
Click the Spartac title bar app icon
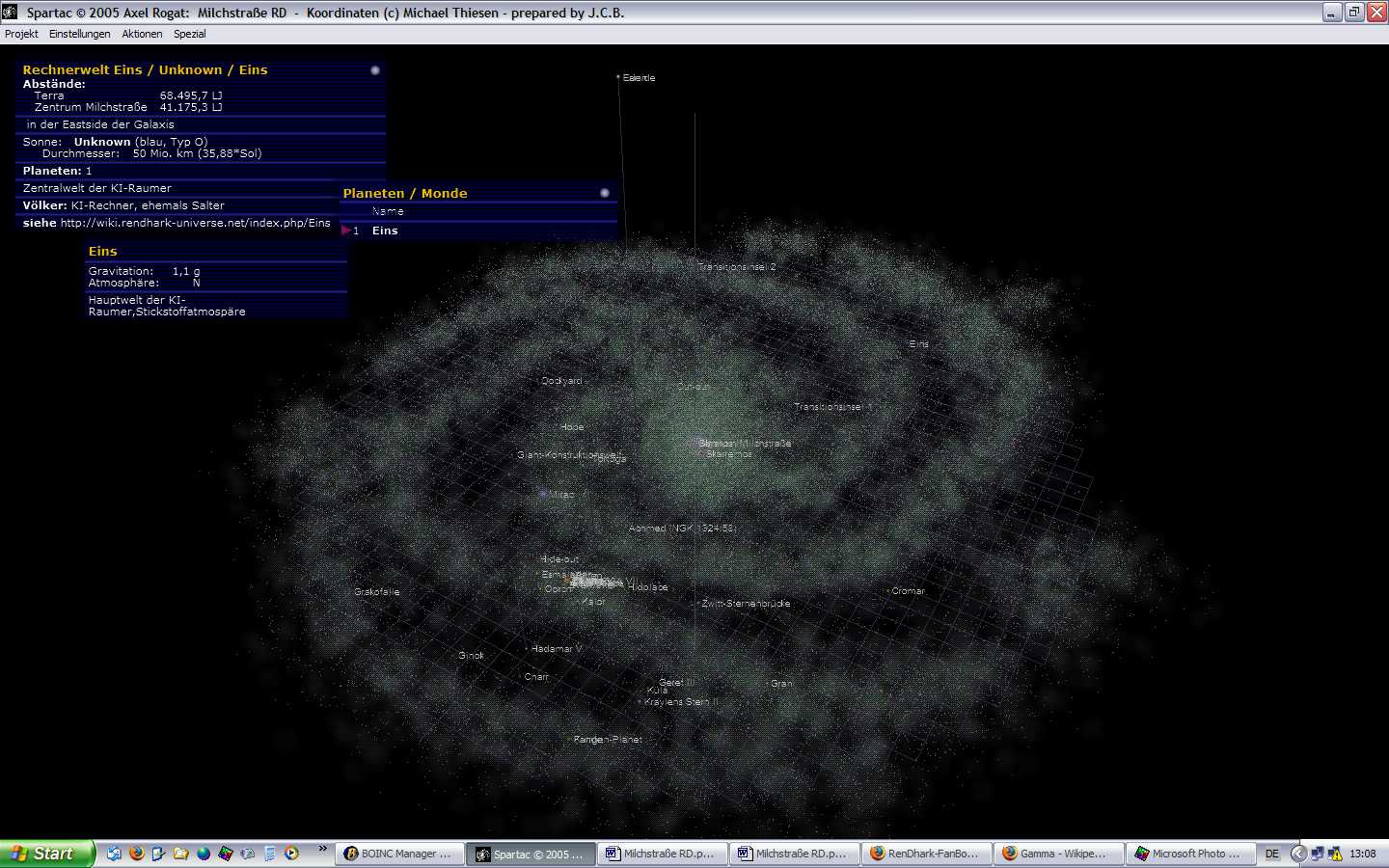click(x=10, y=13)
